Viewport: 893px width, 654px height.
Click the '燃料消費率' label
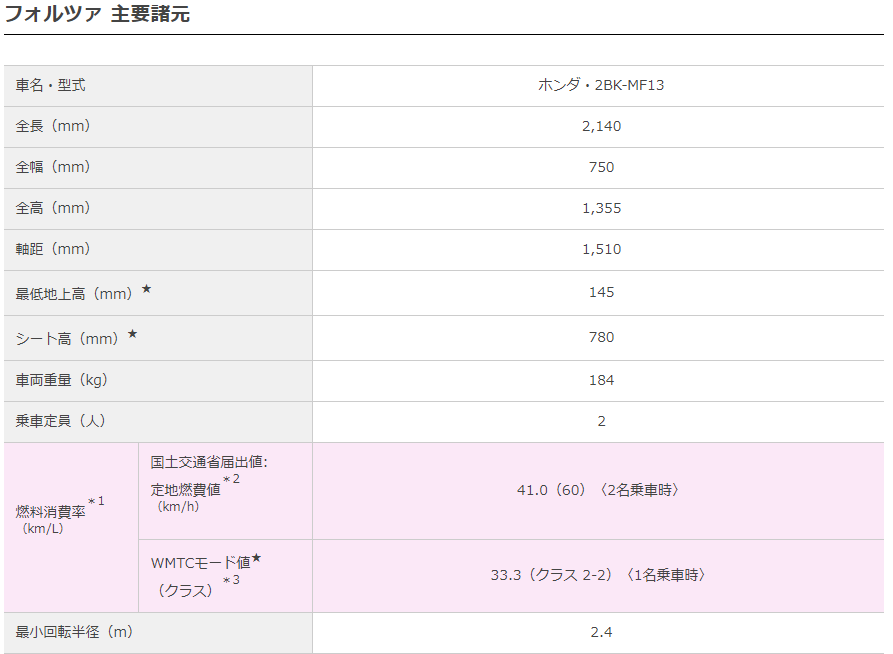51,512
